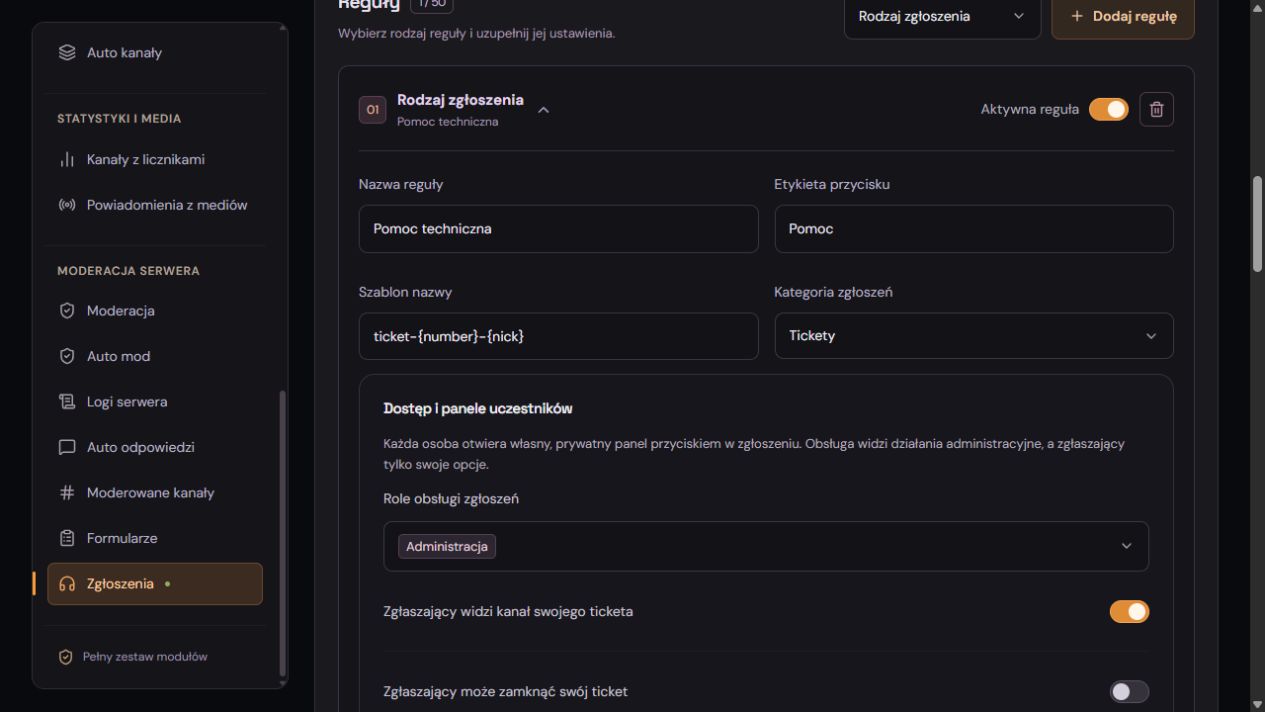Click the hash icon for Moderowane kanały
This screenshot has height=712, width=1265.
click(68, 493)
